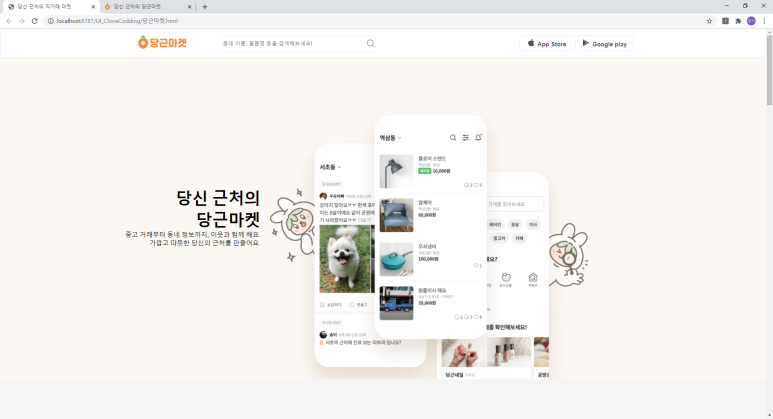Screen dimensions: 773x419
Task: Click the heart icon on the 100,000원 pan listing
Action: tap(478, 265)
